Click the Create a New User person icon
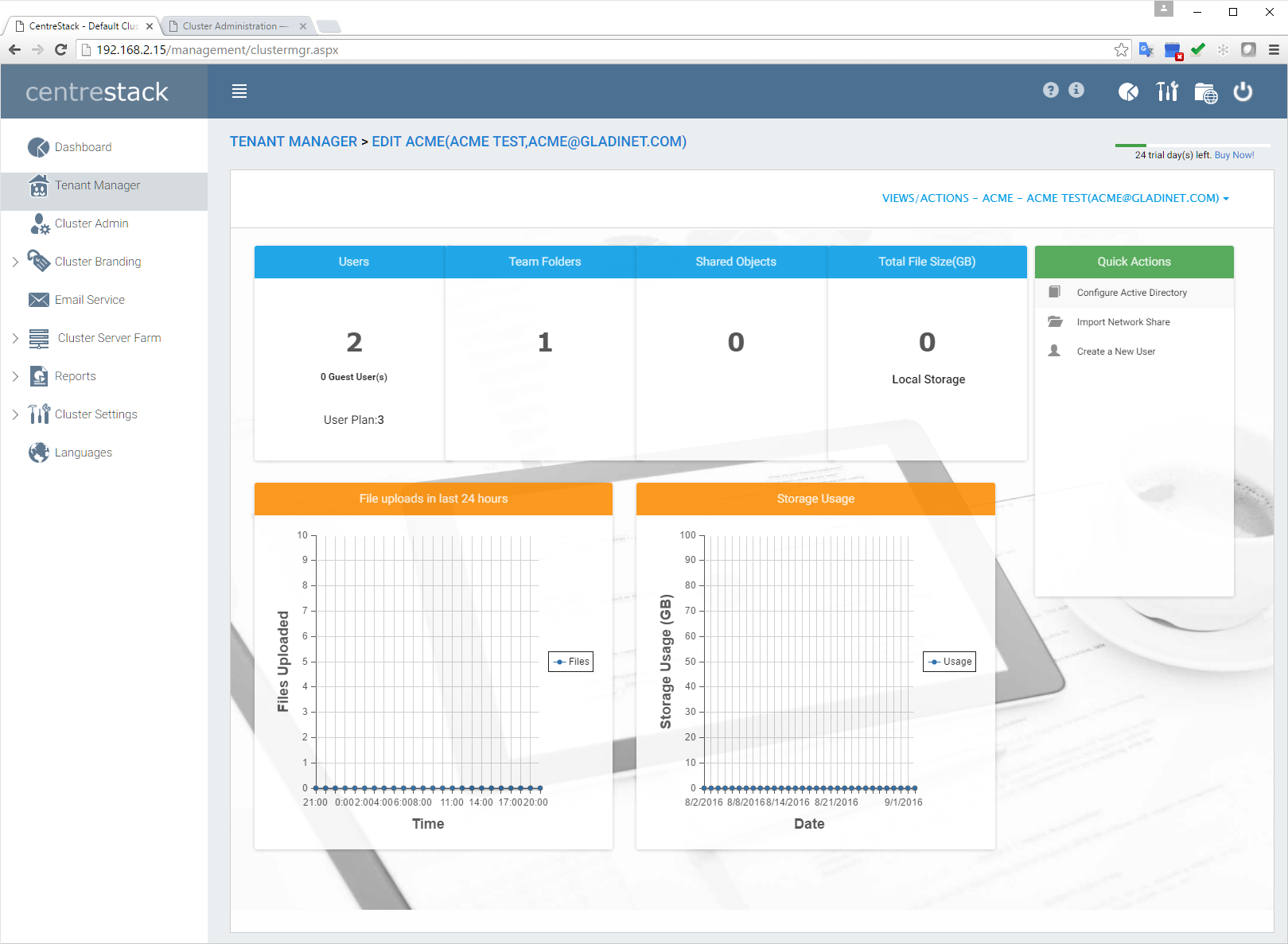1288x944 pixels. 1054,351
